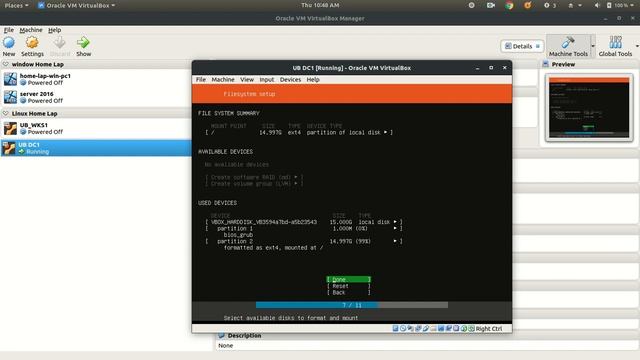
Task: Click the shared folders status icon
Action: [433, 329]
